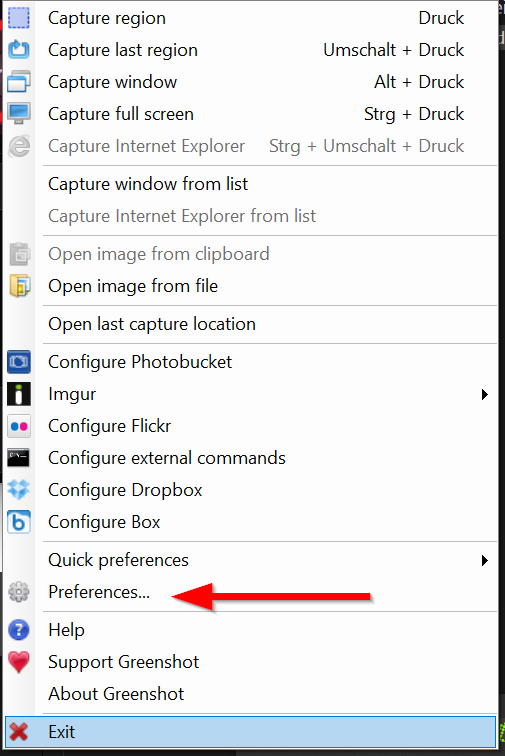Image resolution: width=505 pixels, height=756 pixels.
Task: Click the Capture last region icon
Action: [19, 50]
